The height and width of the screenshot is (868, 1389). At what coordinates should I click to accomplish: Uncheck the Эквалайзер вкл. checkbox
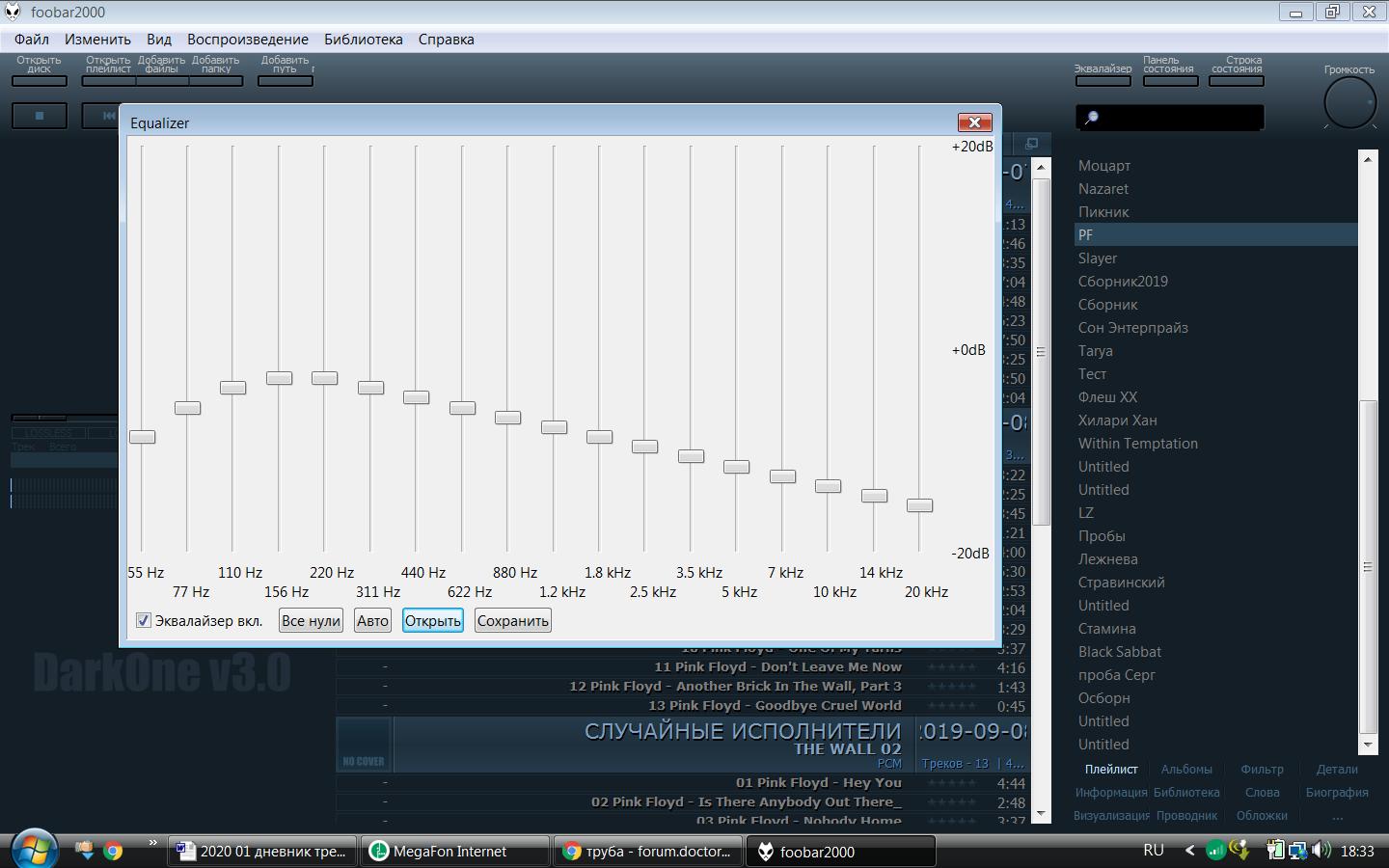[x=144, y=620]
